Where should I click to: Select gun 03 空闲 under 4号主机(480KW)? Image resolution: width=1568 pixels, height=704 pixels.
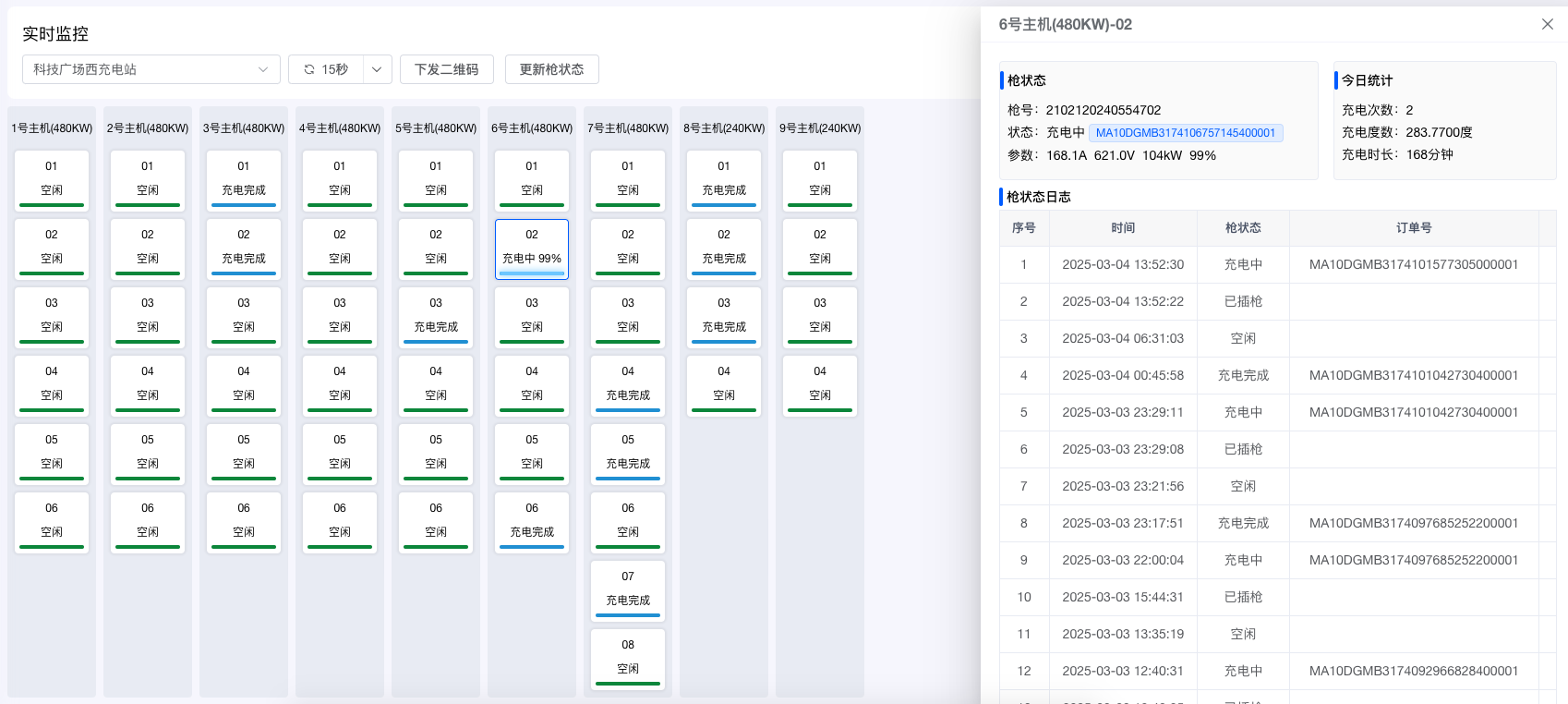click(340, 318)
